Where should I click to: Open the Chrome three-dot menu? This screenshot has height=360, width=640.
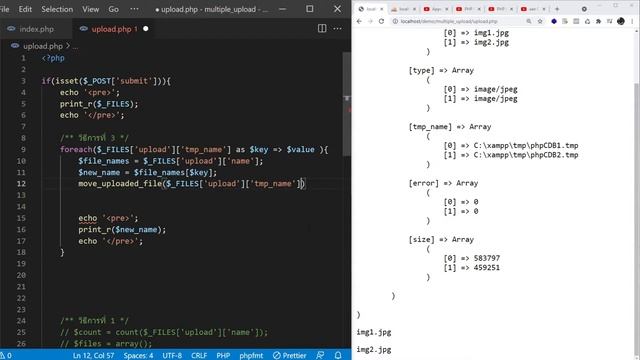coord(632,21)
